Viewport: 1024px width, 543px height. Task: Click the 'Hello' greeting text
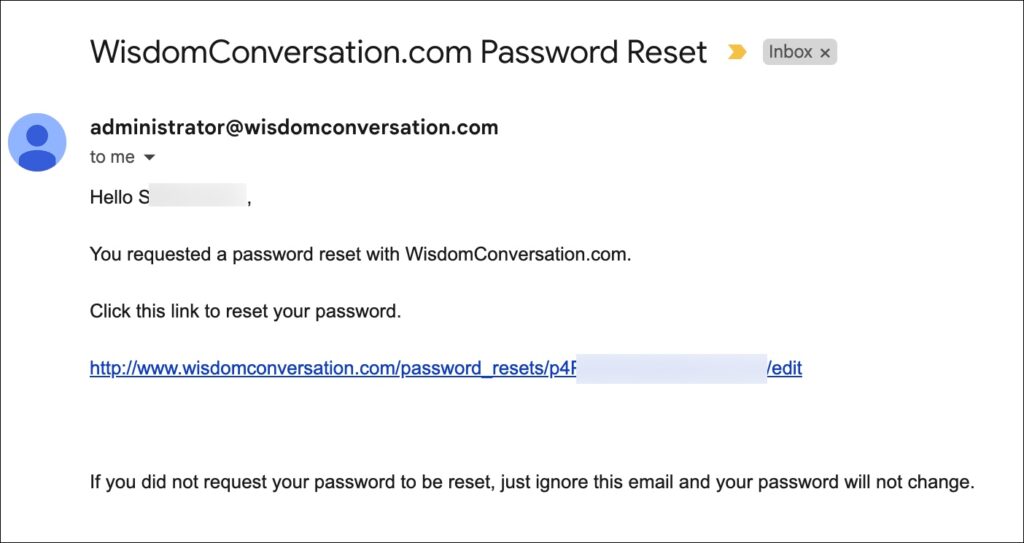click(112, 197)
